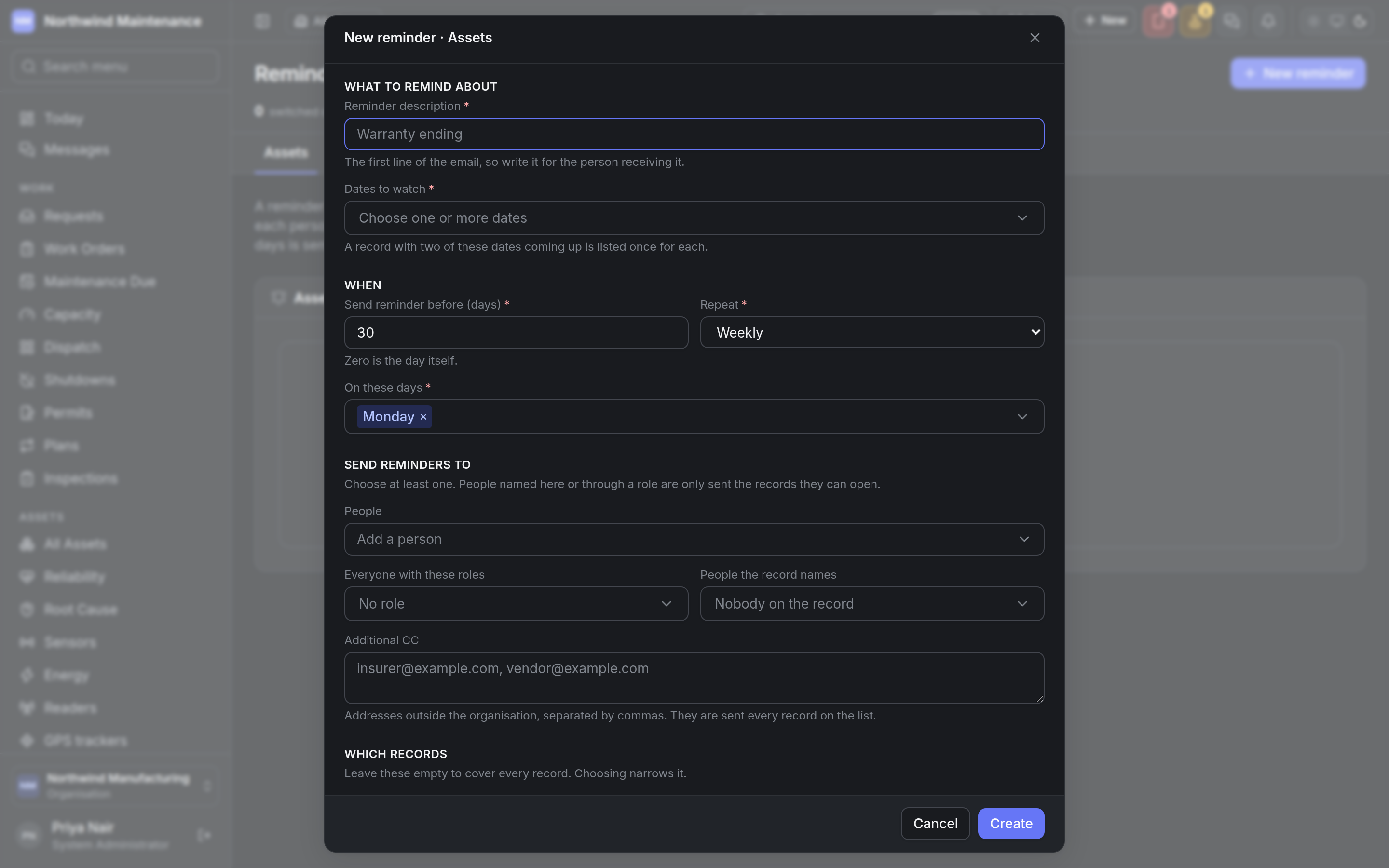Edit the Send reminder before days field

pos(516,333)
